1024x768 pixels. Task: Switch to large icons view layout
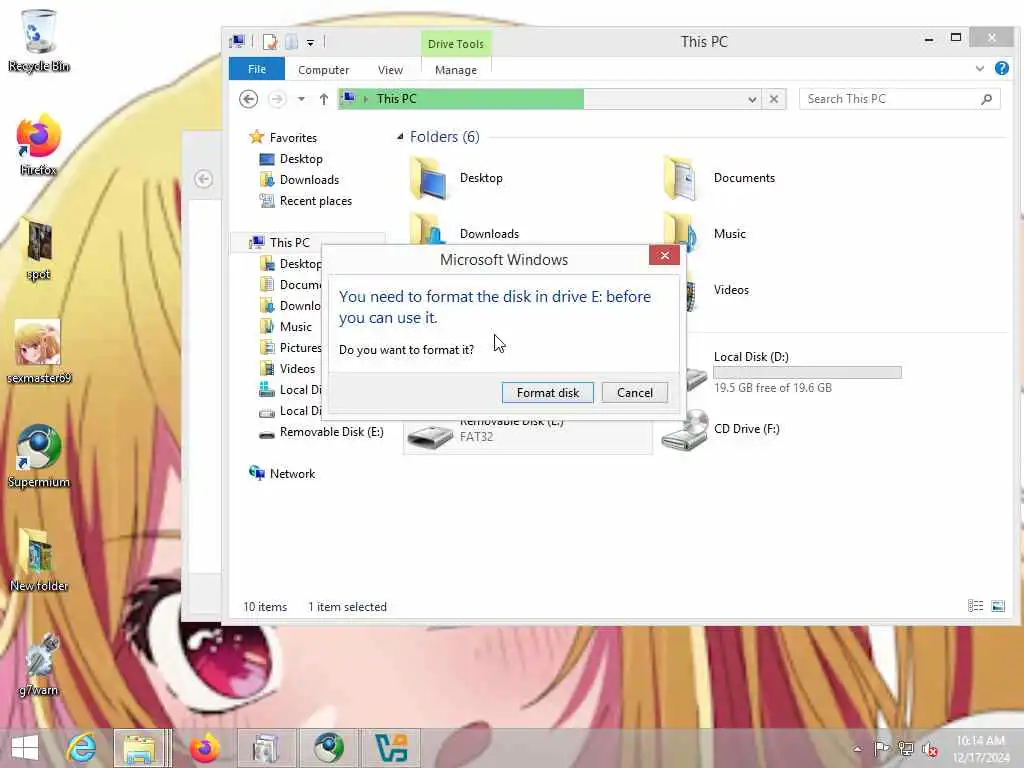(x=997, y=606)
